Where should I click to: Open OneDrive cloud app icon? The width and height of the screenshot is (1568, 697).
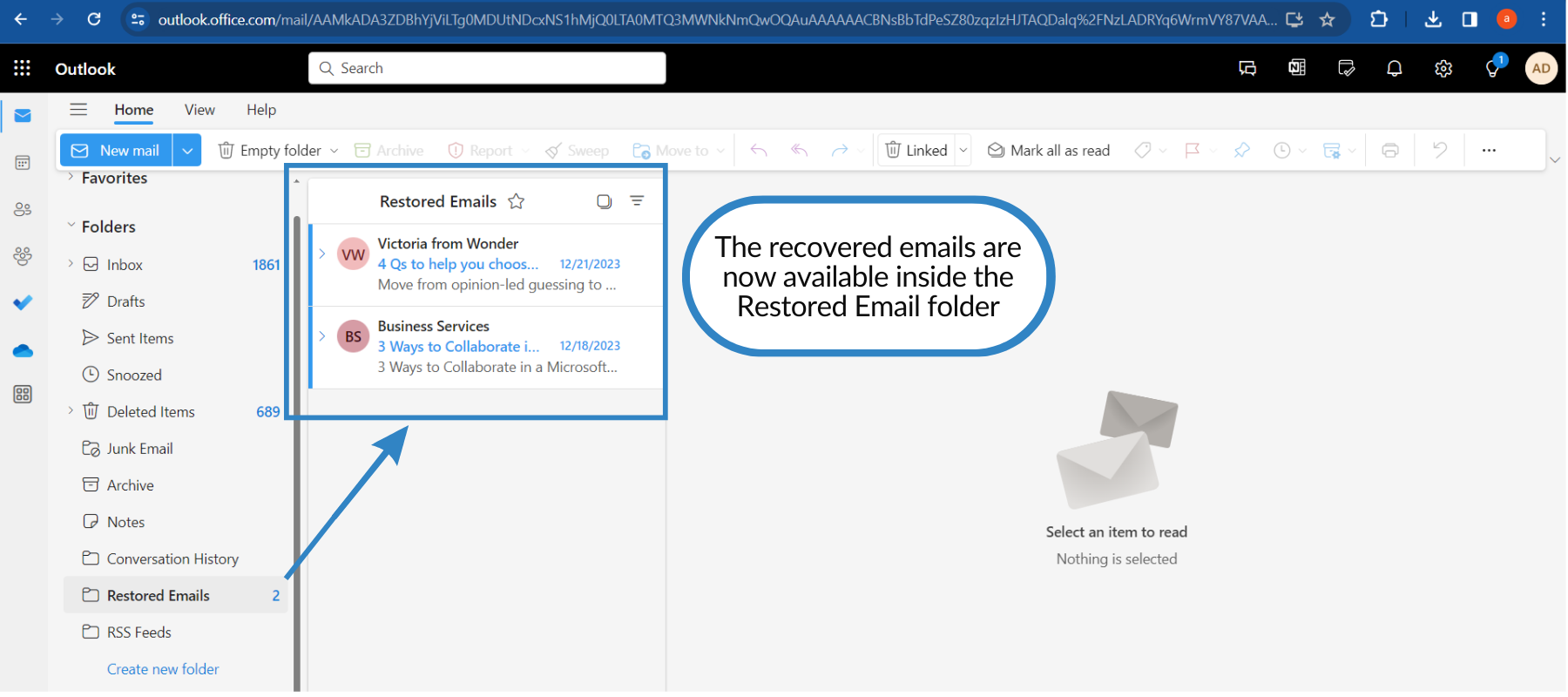pyautogui.click(x=23, y=350)
